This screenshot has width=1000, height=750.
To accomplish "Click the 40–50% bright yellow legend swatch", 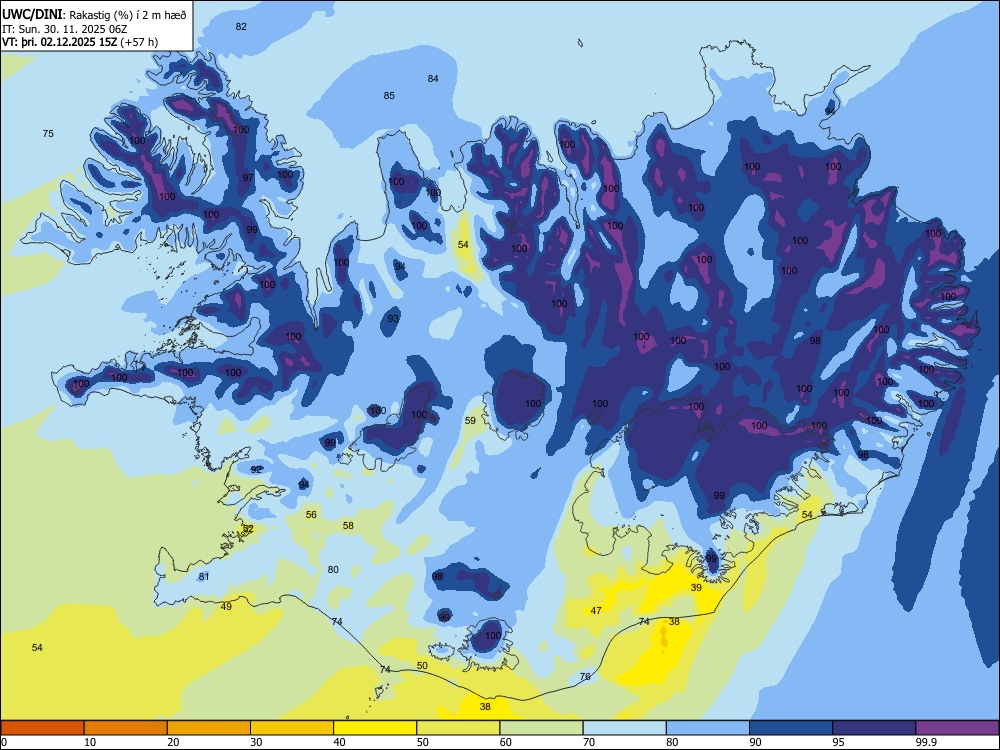I will (x=375, y=728).
